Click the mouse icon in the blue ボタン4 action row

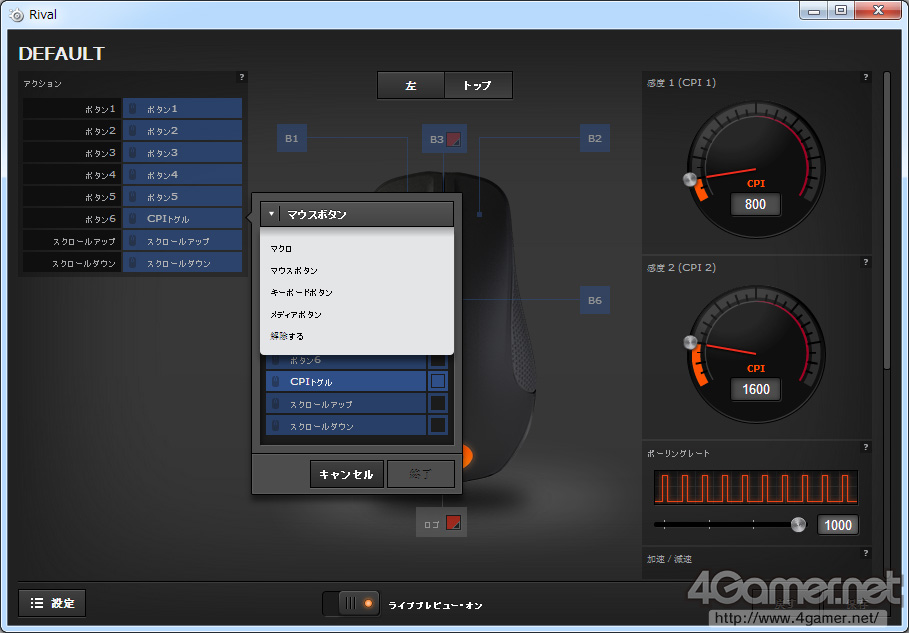pyautogui.click(x=133, y=174)
